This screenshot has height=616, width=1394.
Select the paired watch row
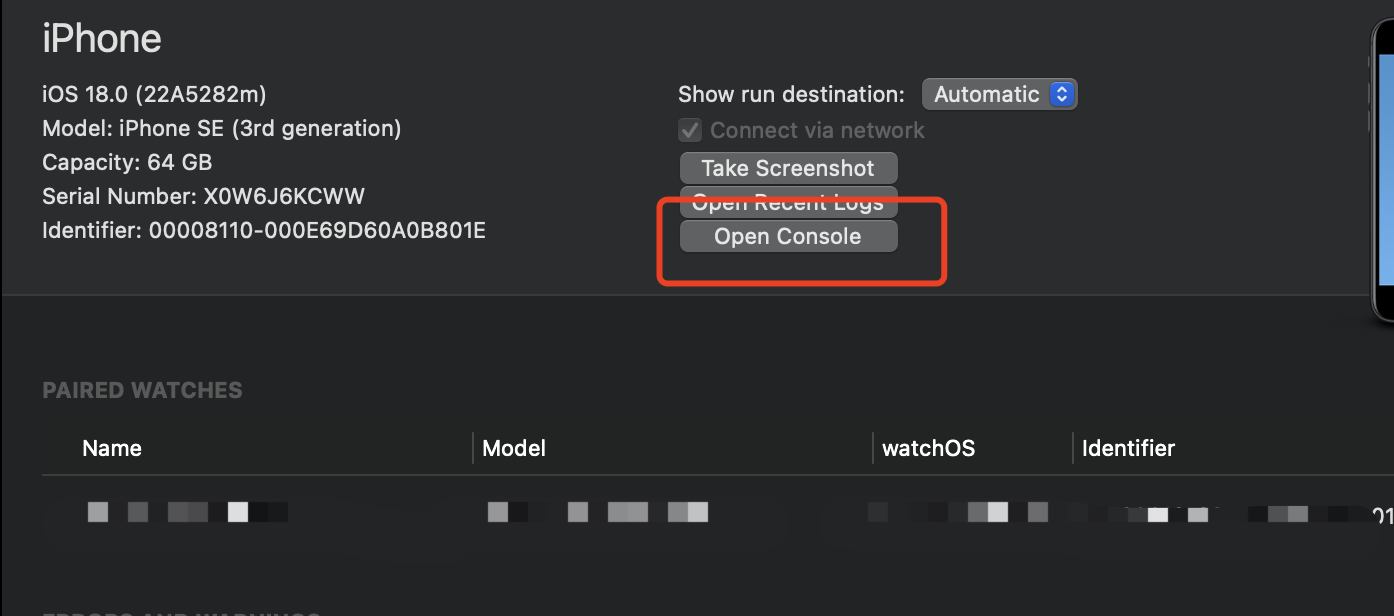click(x=718, y=513)
